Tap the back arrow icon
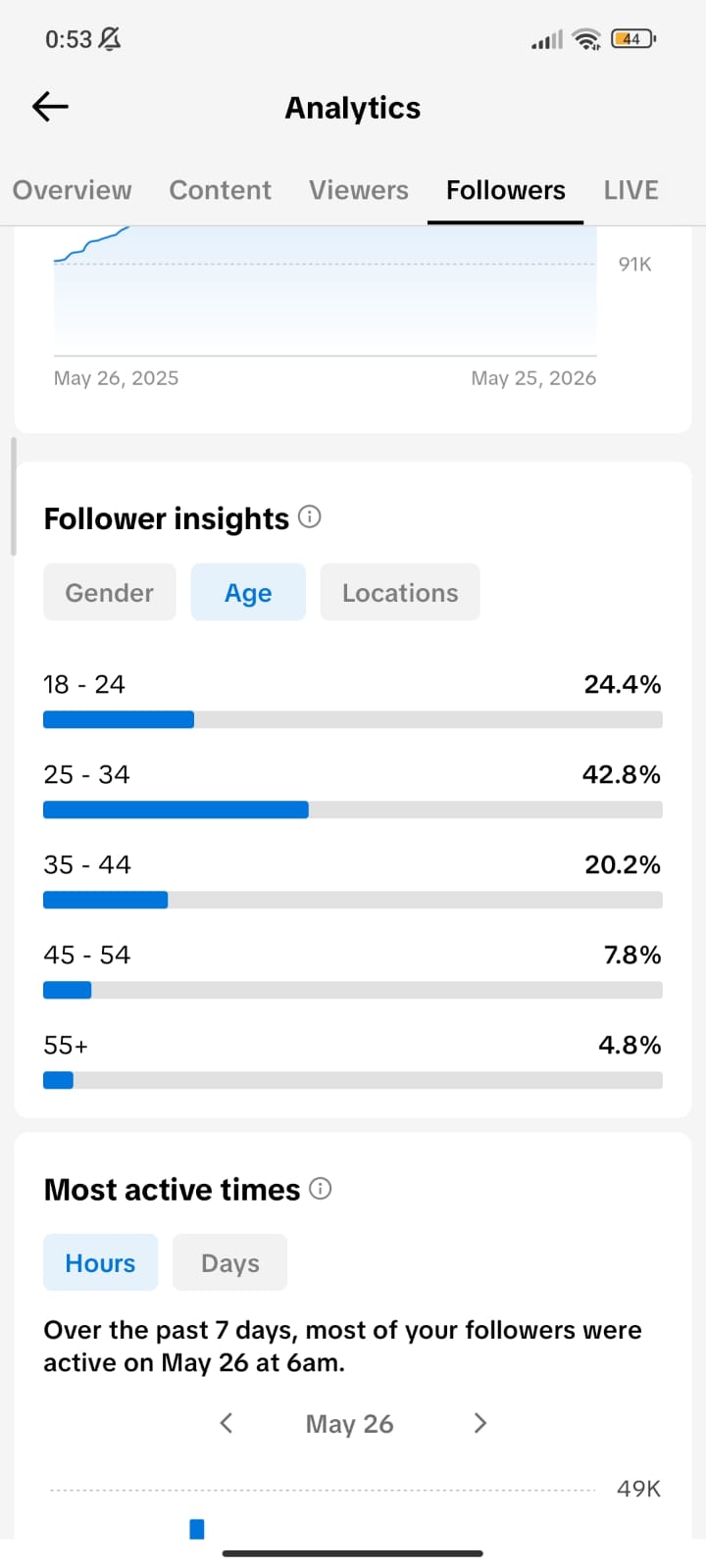706x1568 pixels. coord(50,106)
